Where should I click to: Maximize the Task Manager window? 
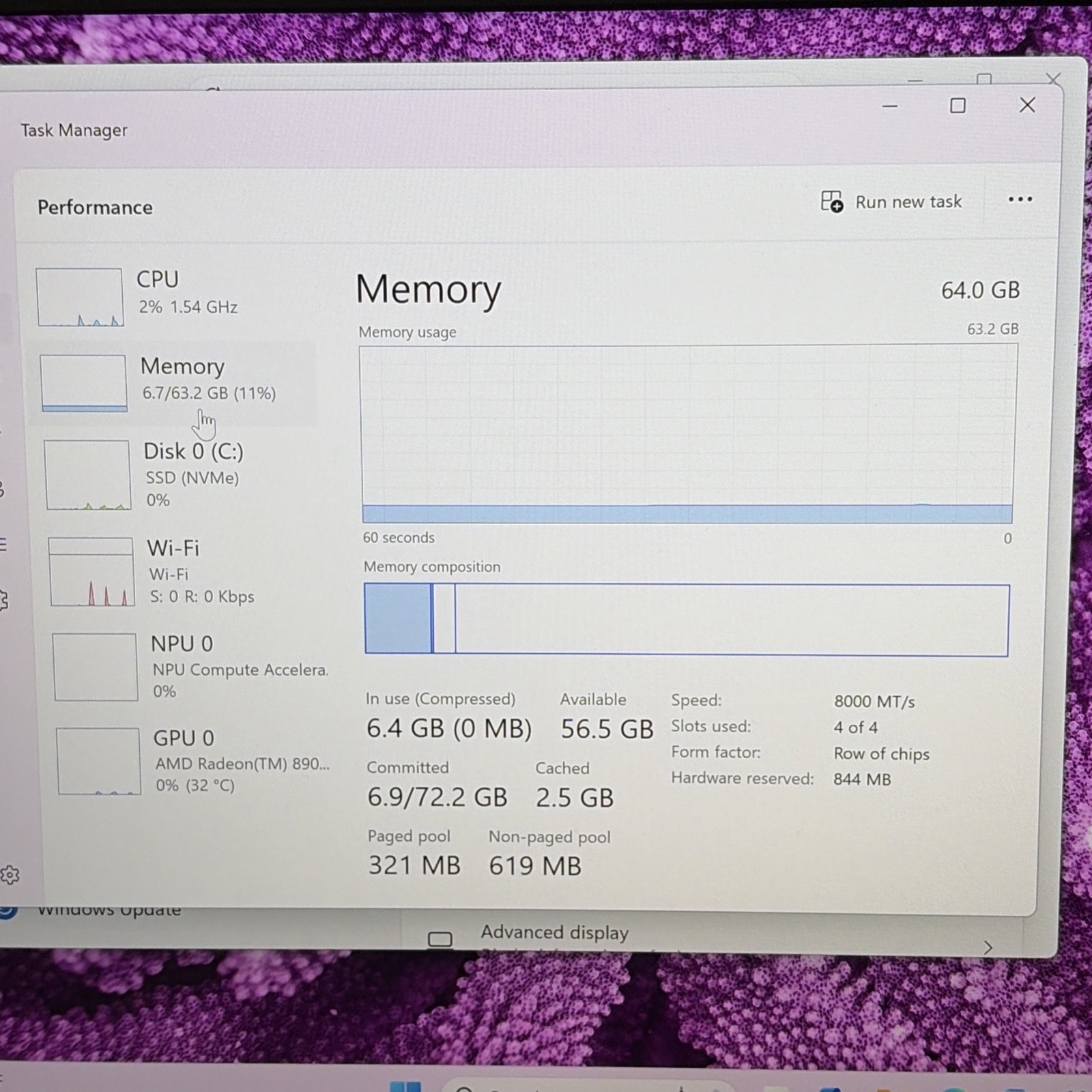[x=958, y=105]
